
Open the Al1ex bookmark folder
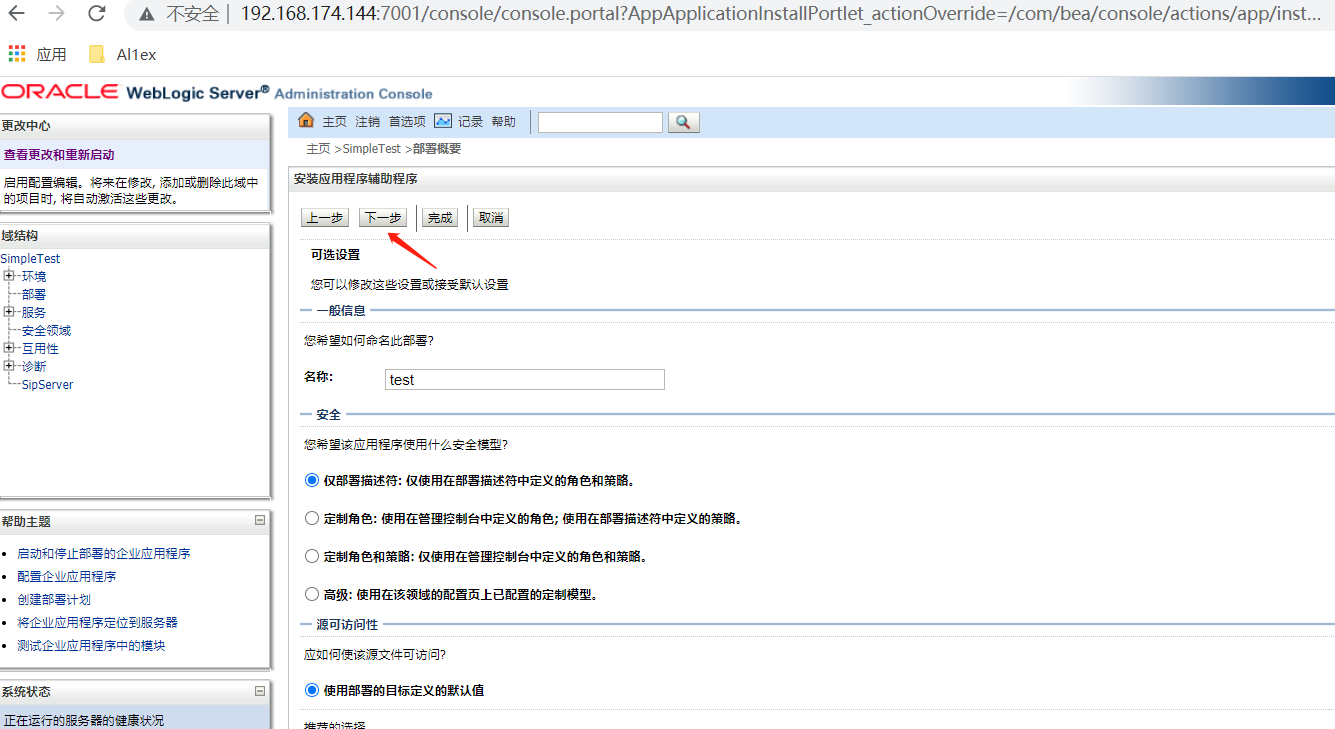click(123, 54)
